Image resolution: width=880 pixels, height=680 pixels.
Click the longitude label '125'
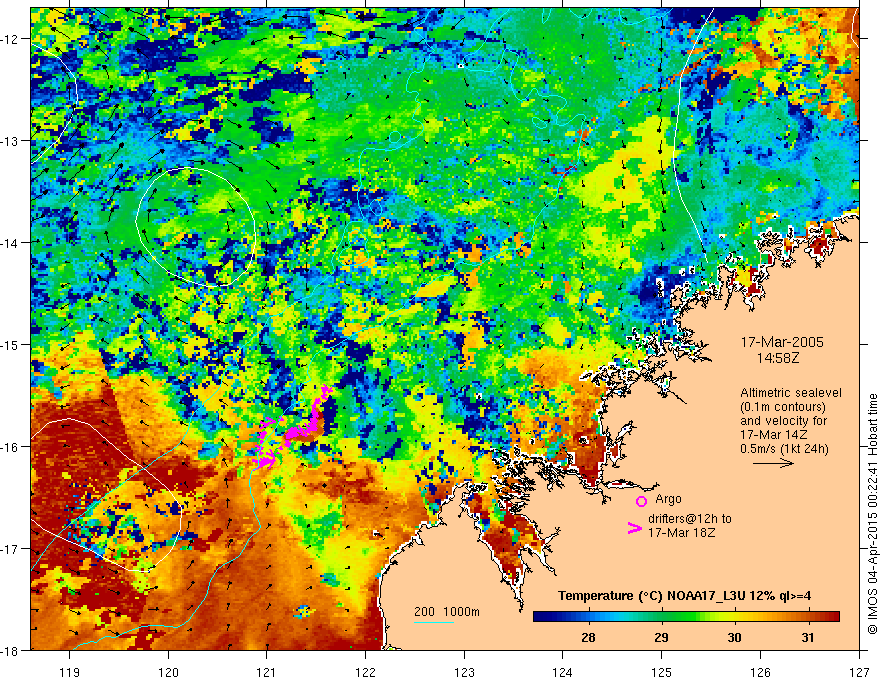point(662,672)
